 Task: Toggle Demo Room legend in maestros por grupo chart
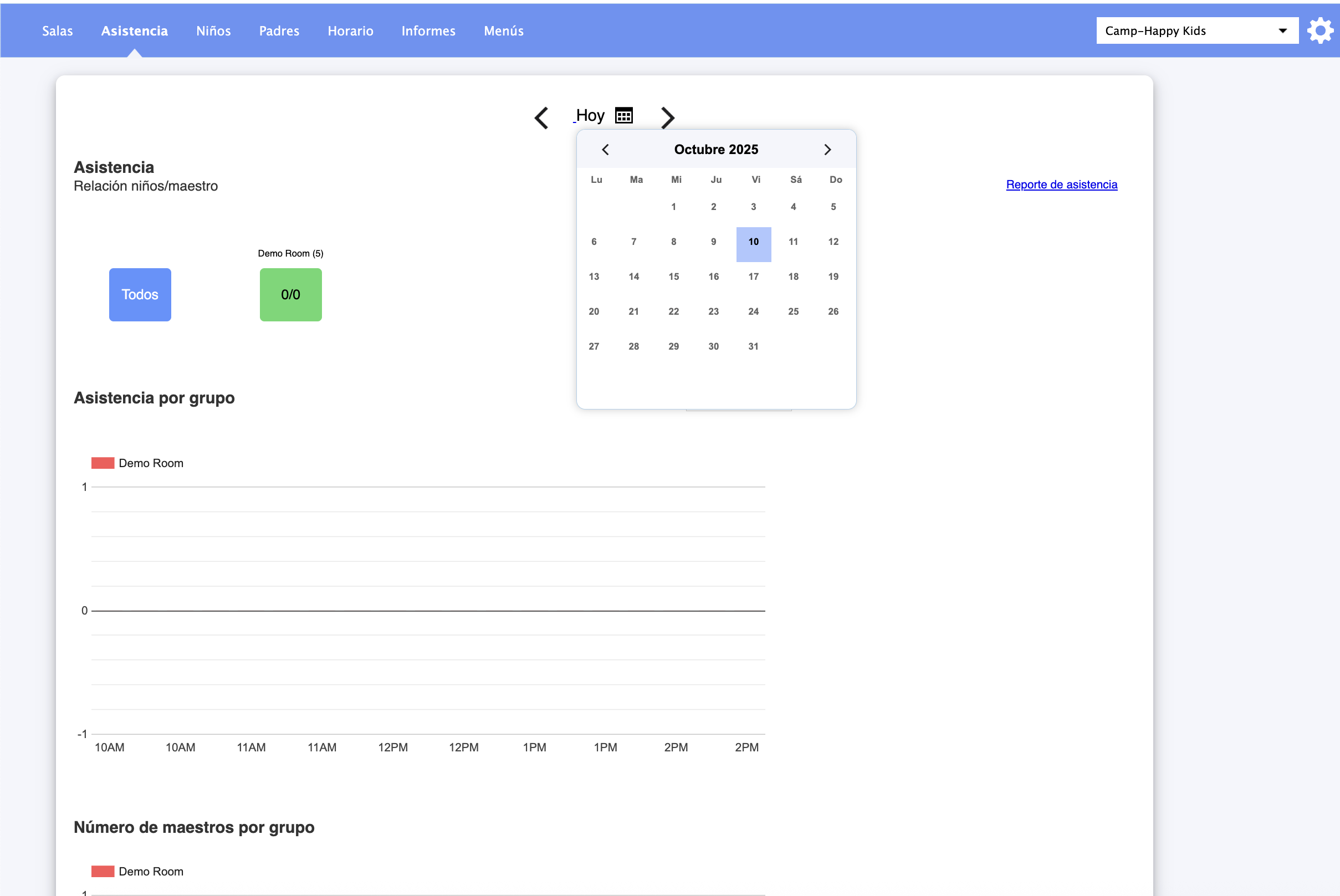click(138, 871)
